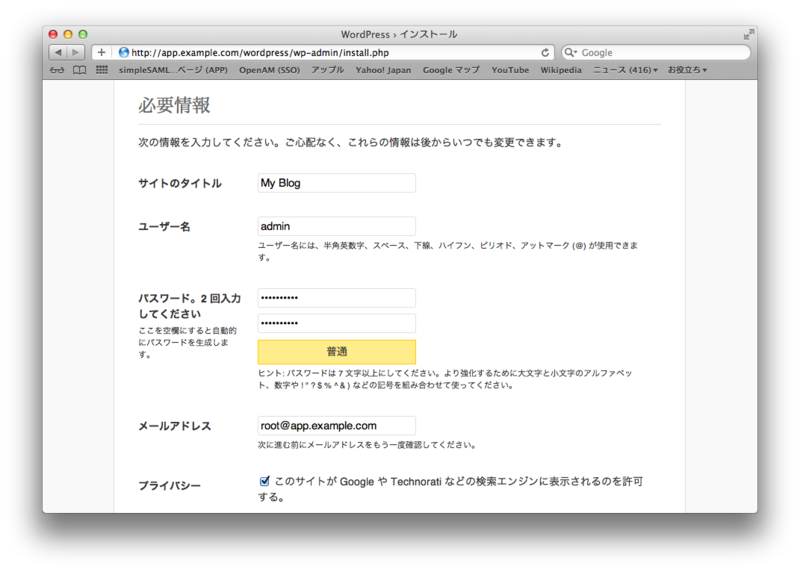Expand the お役立ち bookmarks folder
Screen dimensions: 800x572
pyautogui.click(x=687, y=70)
